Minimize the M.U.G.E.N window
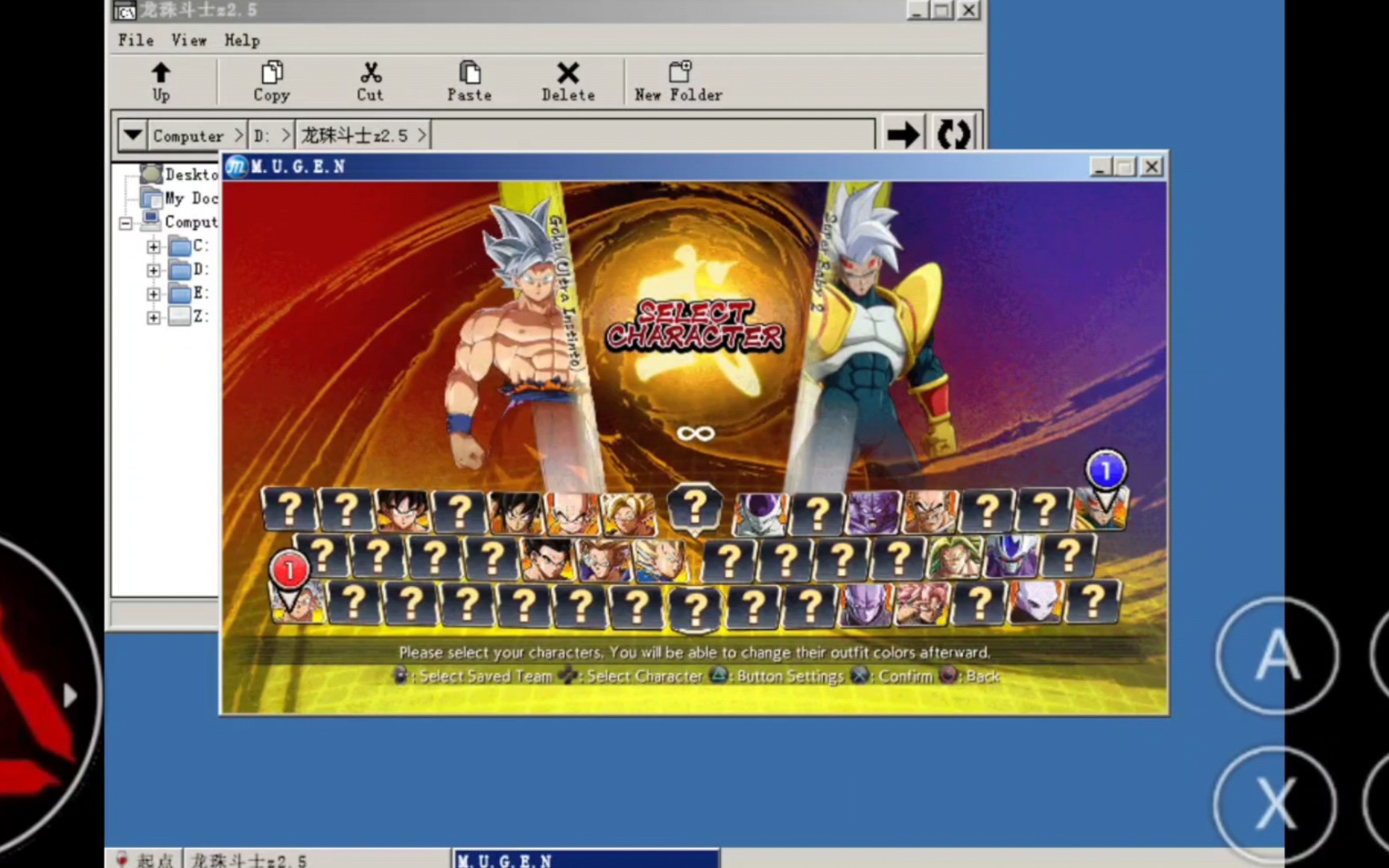The width and height of the screenshot is (1389, 868). coord(1100,166)
